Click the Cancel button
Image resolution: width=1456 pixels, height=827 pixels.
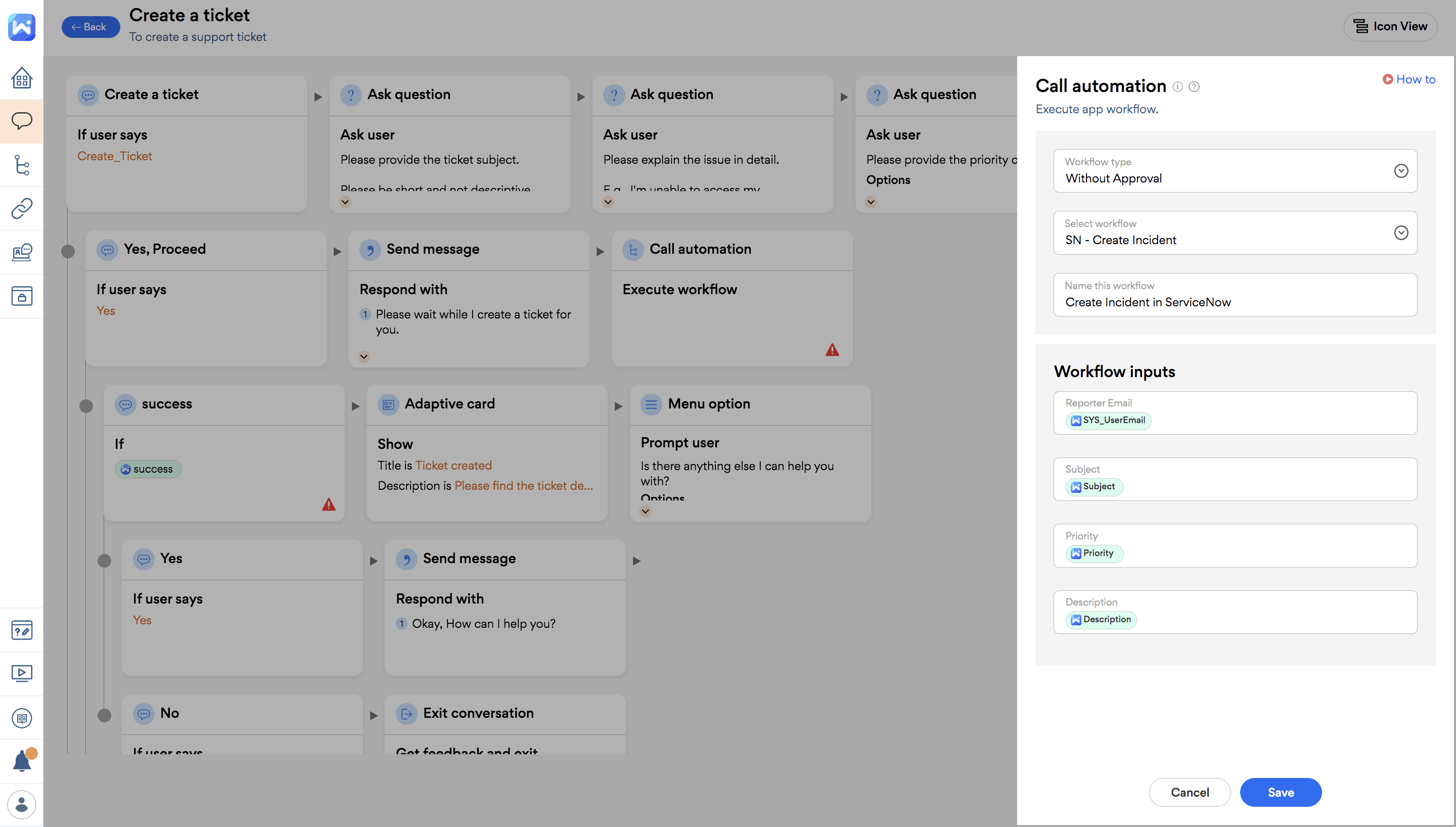(1189, 792)
